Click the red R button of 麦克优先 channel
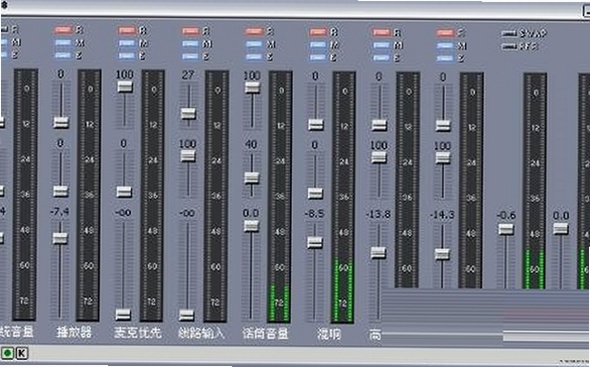This screenshot has width=590, height=367. click(126, 30)
